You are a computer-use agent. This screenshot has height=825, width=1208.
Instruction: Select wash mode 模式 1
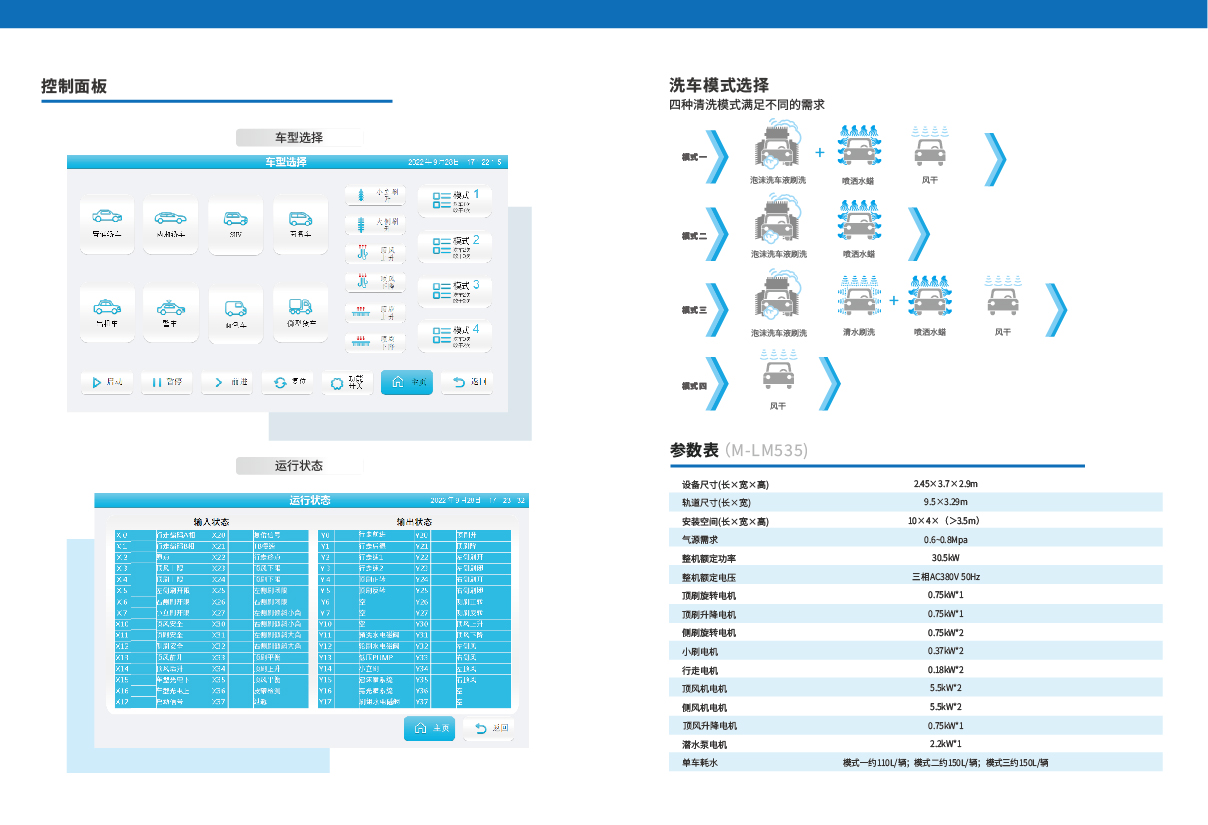(x=455, y=200)
